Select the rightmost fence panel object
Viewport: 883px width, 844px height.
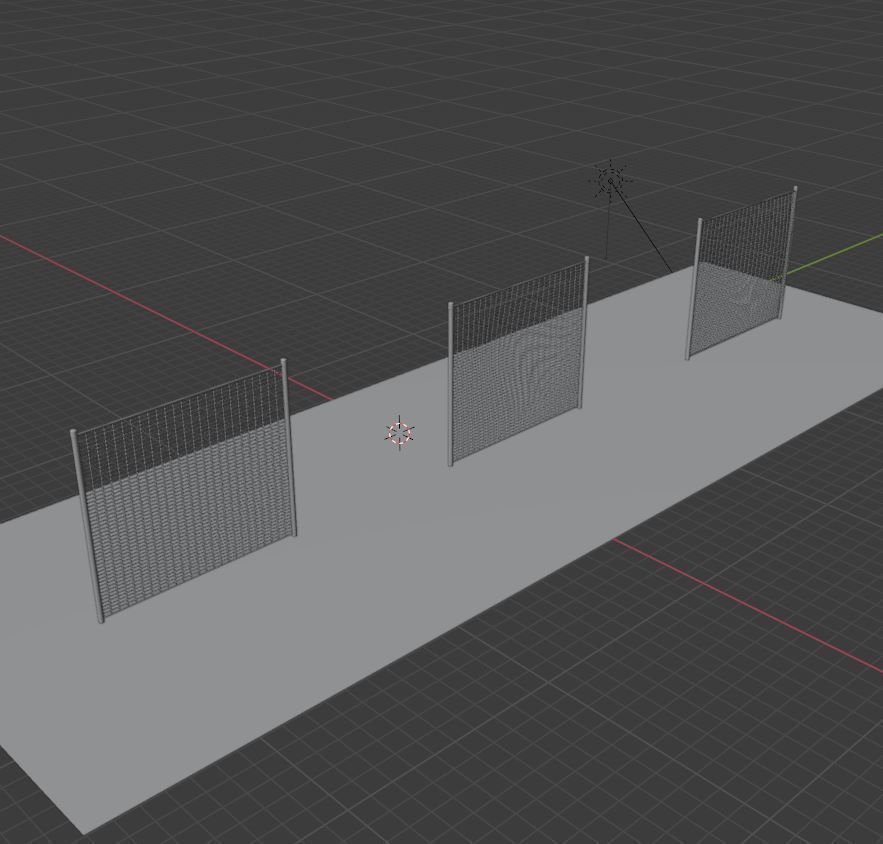tap(741, 273)
